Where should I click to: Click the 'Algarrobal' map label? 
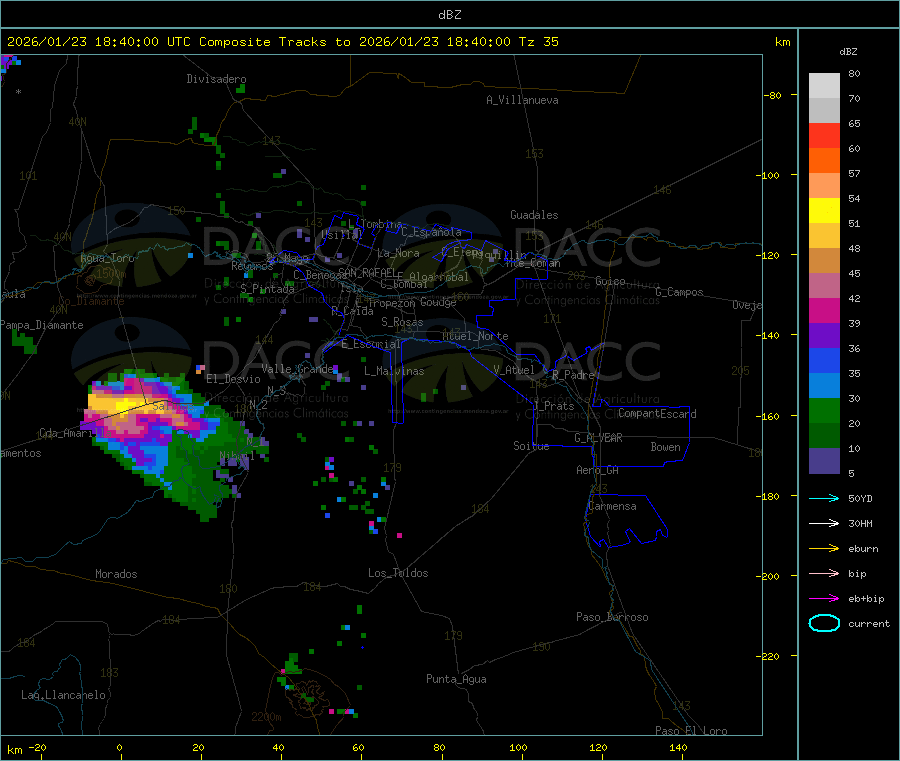439,277
